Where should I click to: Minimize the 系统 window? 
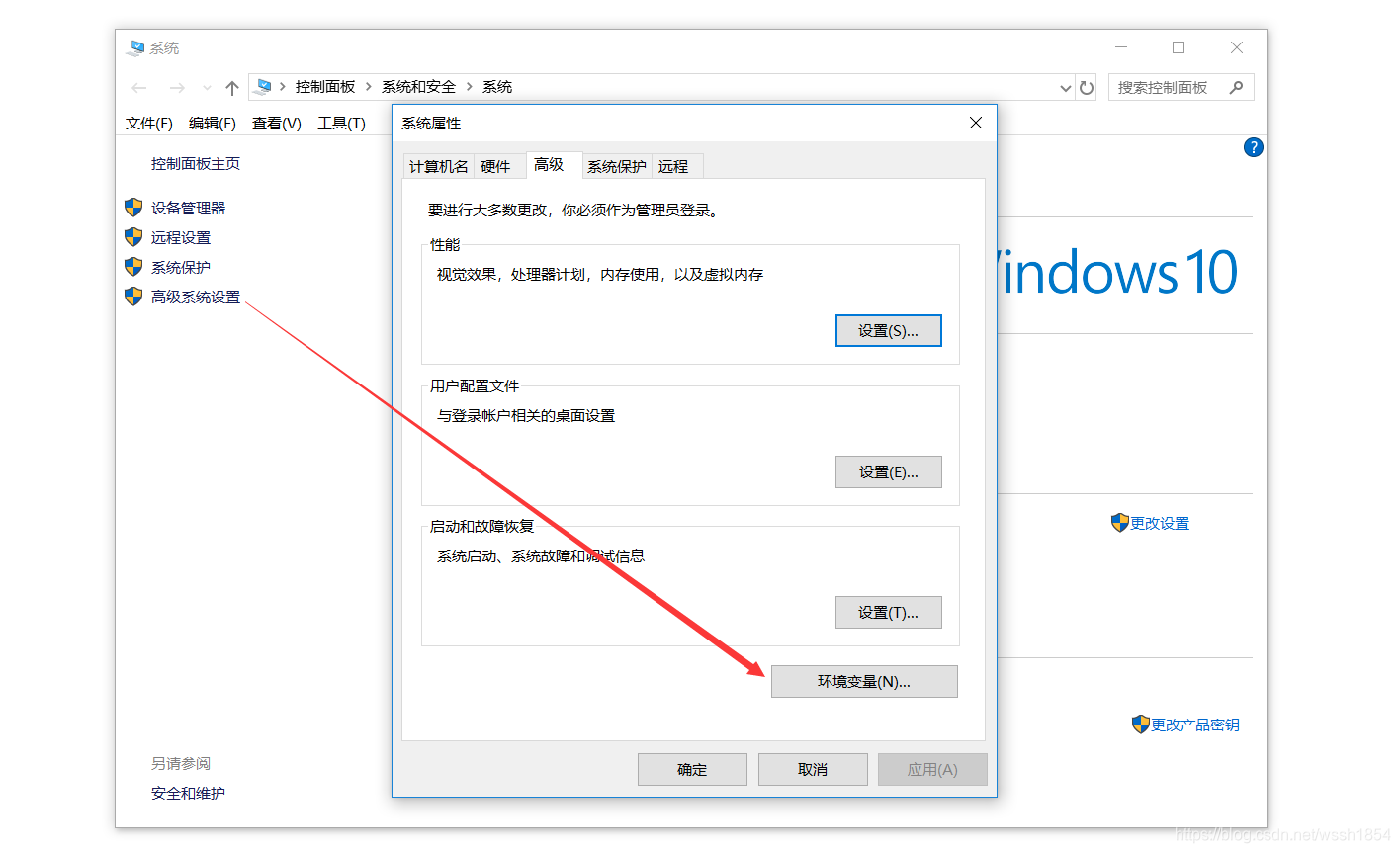(x=1121, y=47)
